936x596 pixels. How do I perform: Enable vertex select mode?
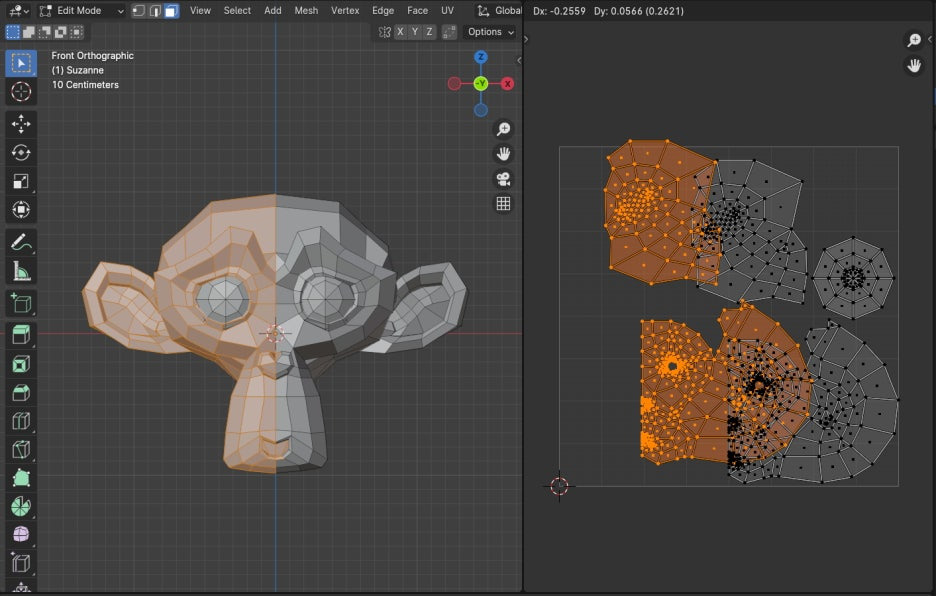click(x=138, y=11)
